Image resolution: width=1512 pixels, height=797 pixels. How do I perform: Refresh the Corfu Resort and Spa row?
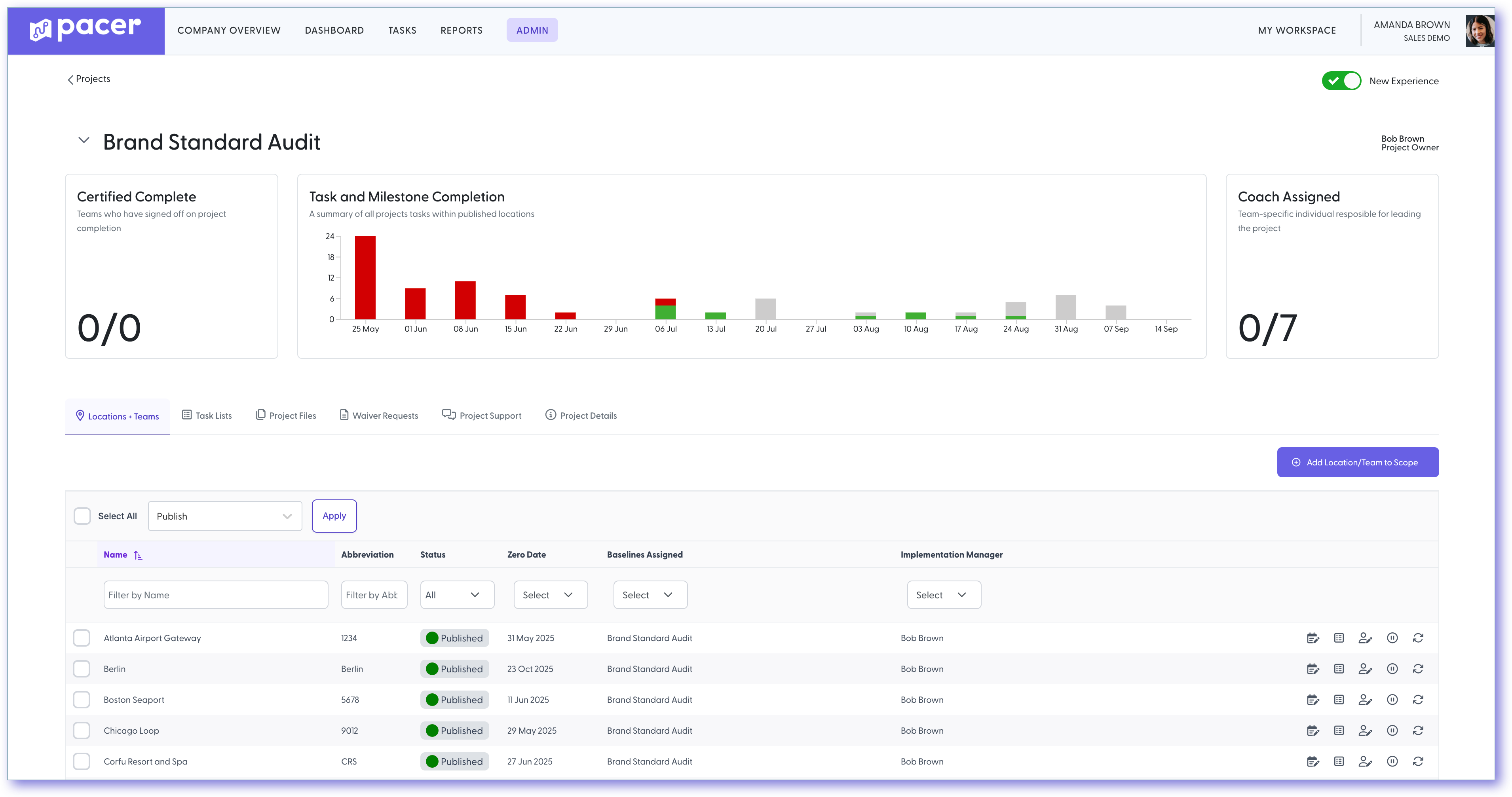(1418, 762)
